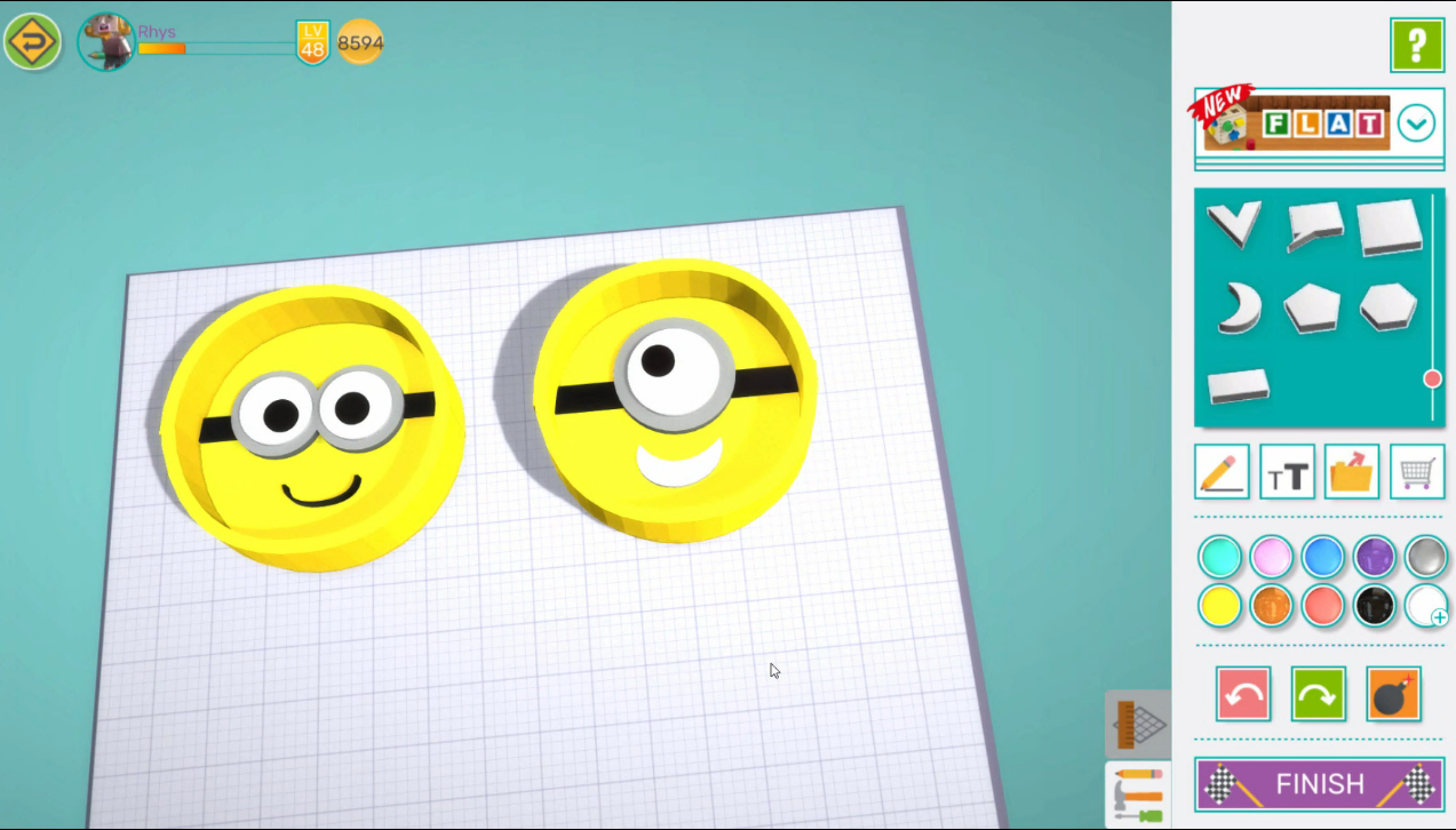
Task: Open the help question mark button
Action: pos(1417,45)
